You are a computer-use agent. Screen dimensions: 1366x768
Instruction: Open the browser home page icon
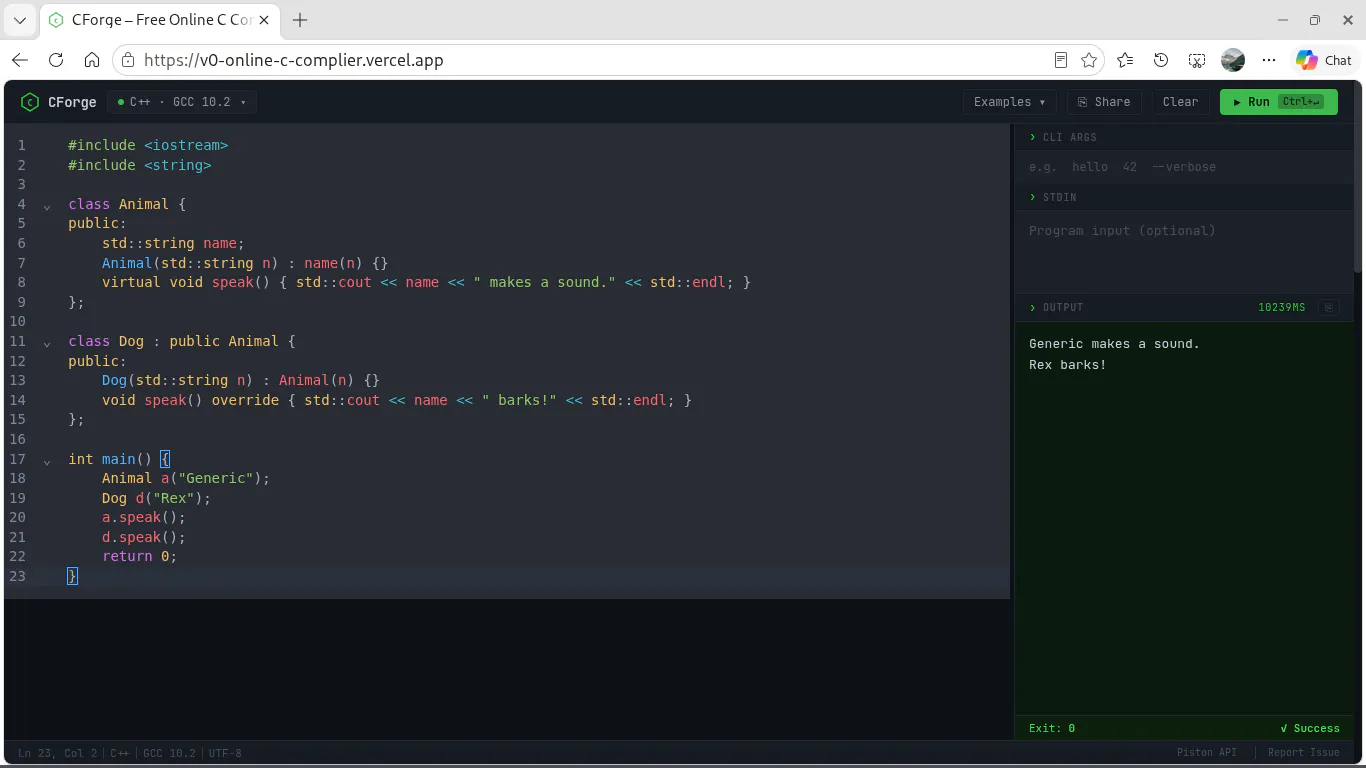92,60
